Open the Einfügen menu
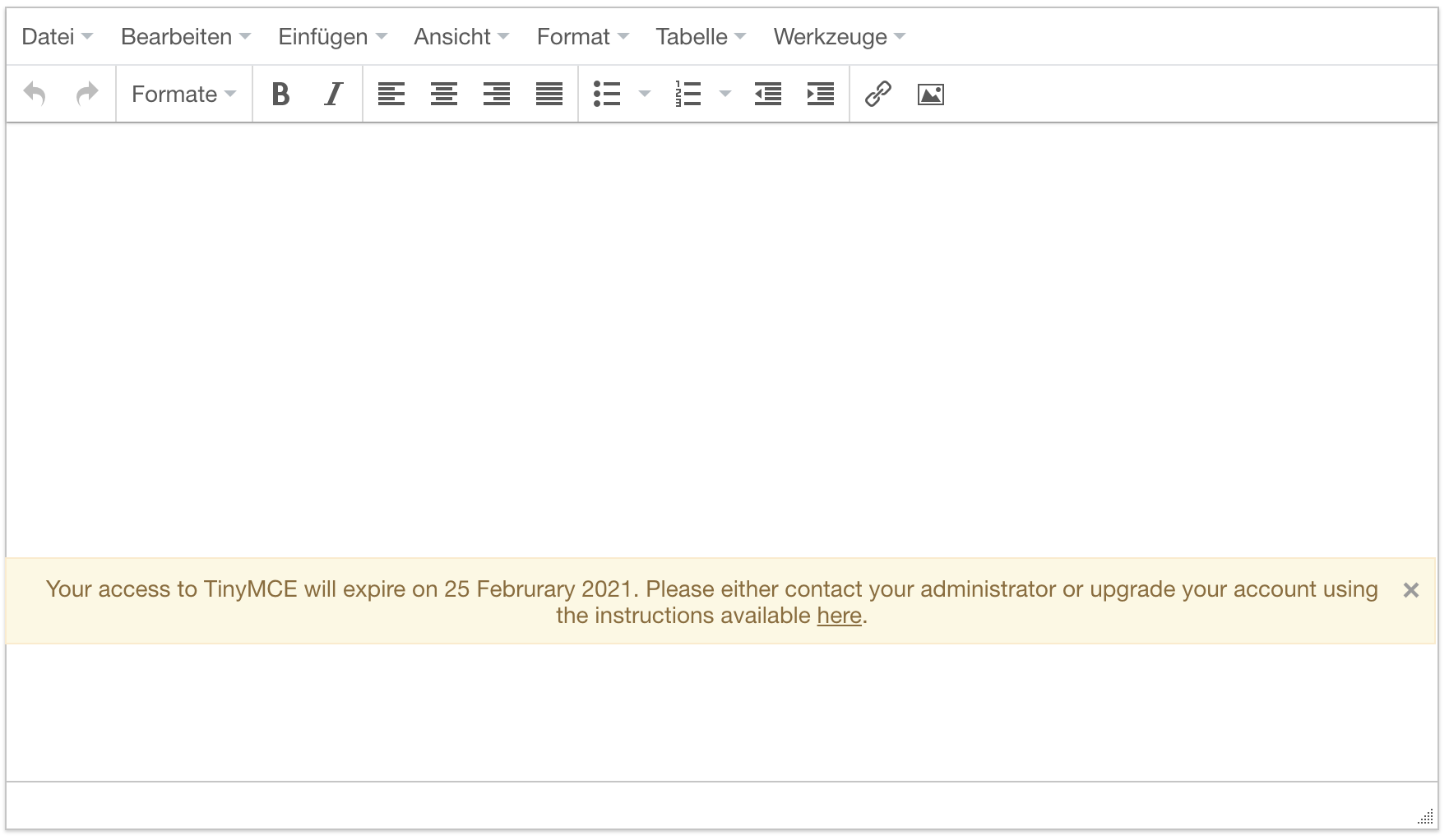Screen dimensions: 1449x840 point(332,37)
